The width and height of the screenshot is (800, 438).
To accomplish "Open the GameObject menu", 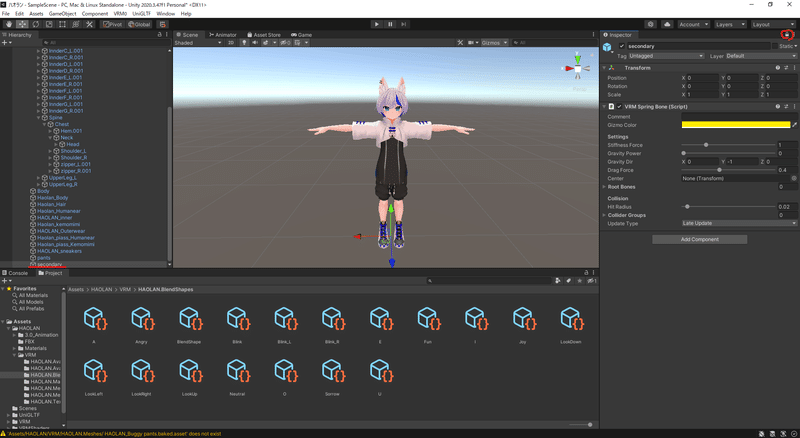I will [62, 14].
